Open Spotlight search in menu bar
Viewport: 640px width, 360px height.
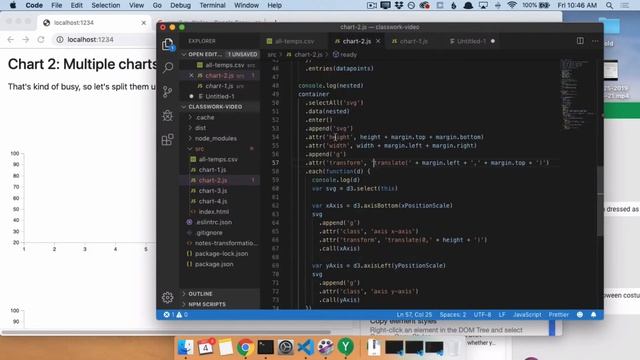(x=609, y=5)
